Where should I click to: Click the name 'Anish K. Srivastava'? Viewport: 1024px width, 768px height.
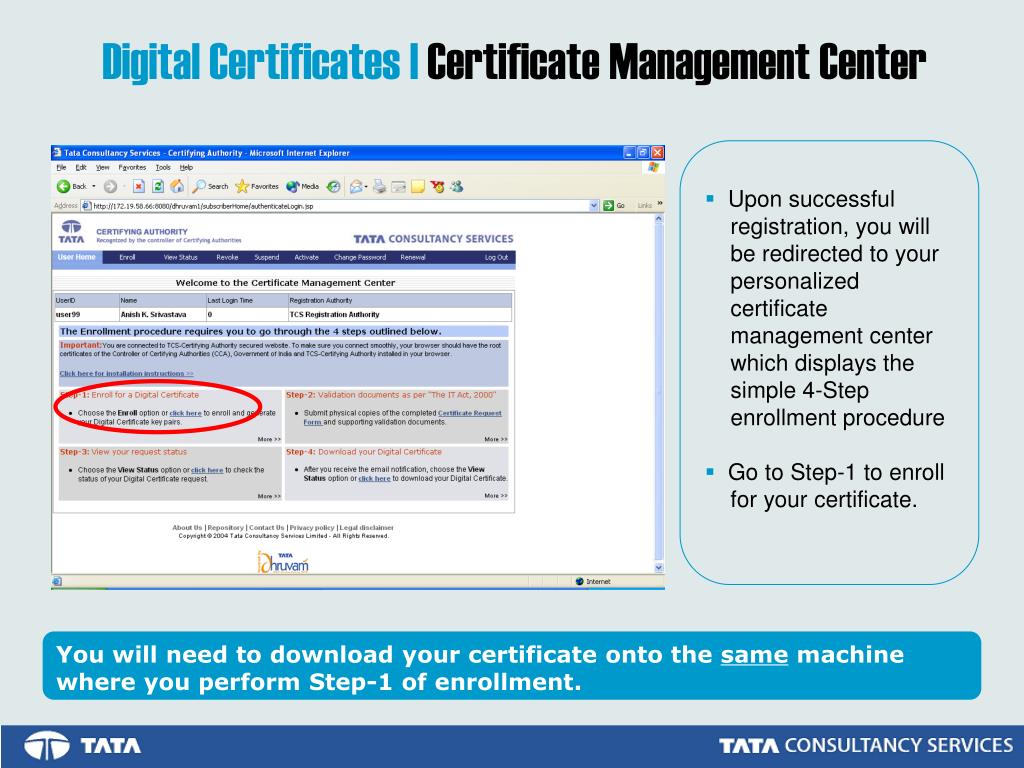pos(153,315)
